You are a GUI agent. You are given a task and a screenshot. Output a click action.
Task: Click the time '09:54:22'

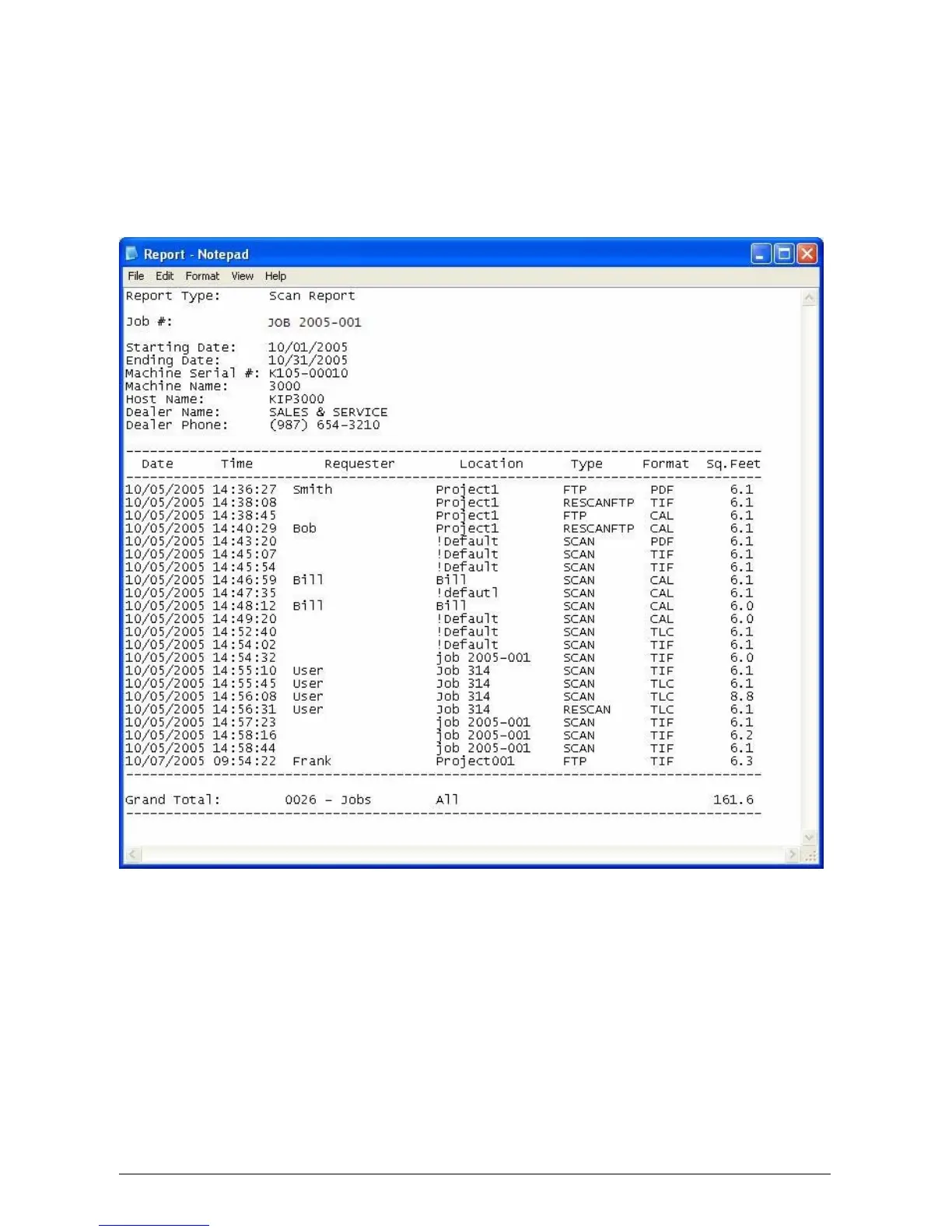coord(244,761)
